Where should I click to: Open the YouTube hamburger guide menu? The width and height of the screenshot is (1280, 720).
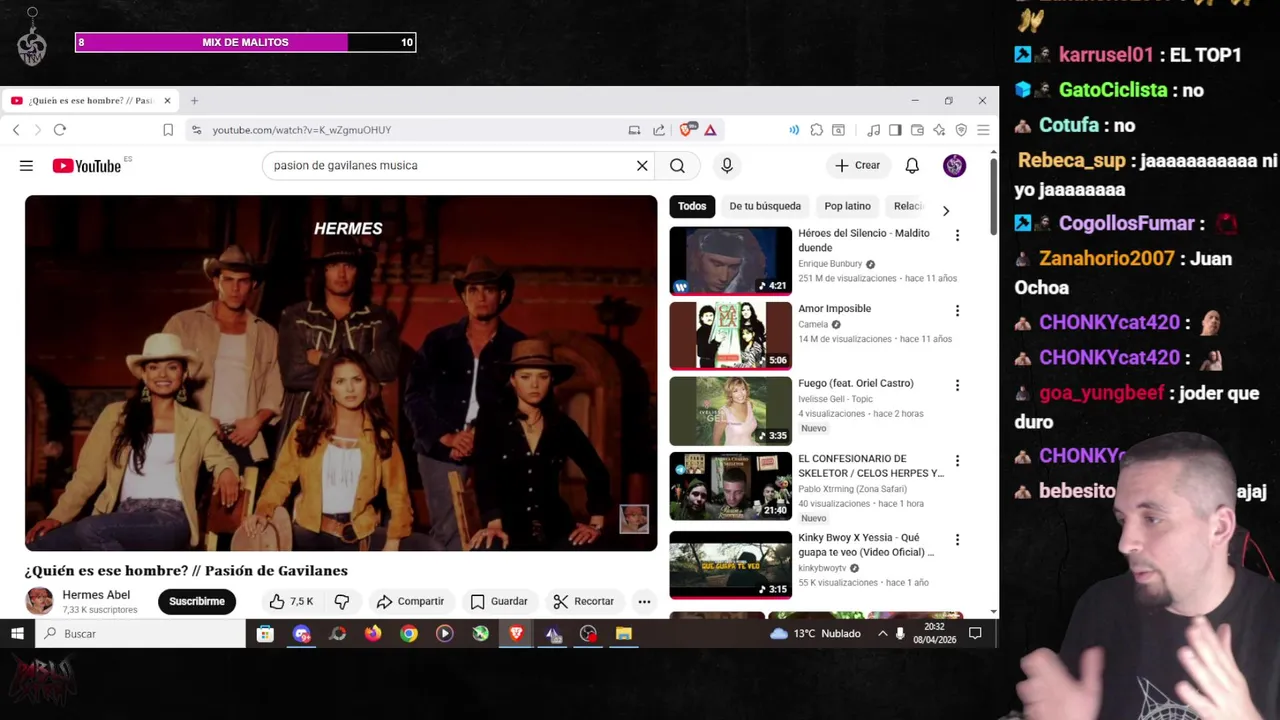coord(26,166)
